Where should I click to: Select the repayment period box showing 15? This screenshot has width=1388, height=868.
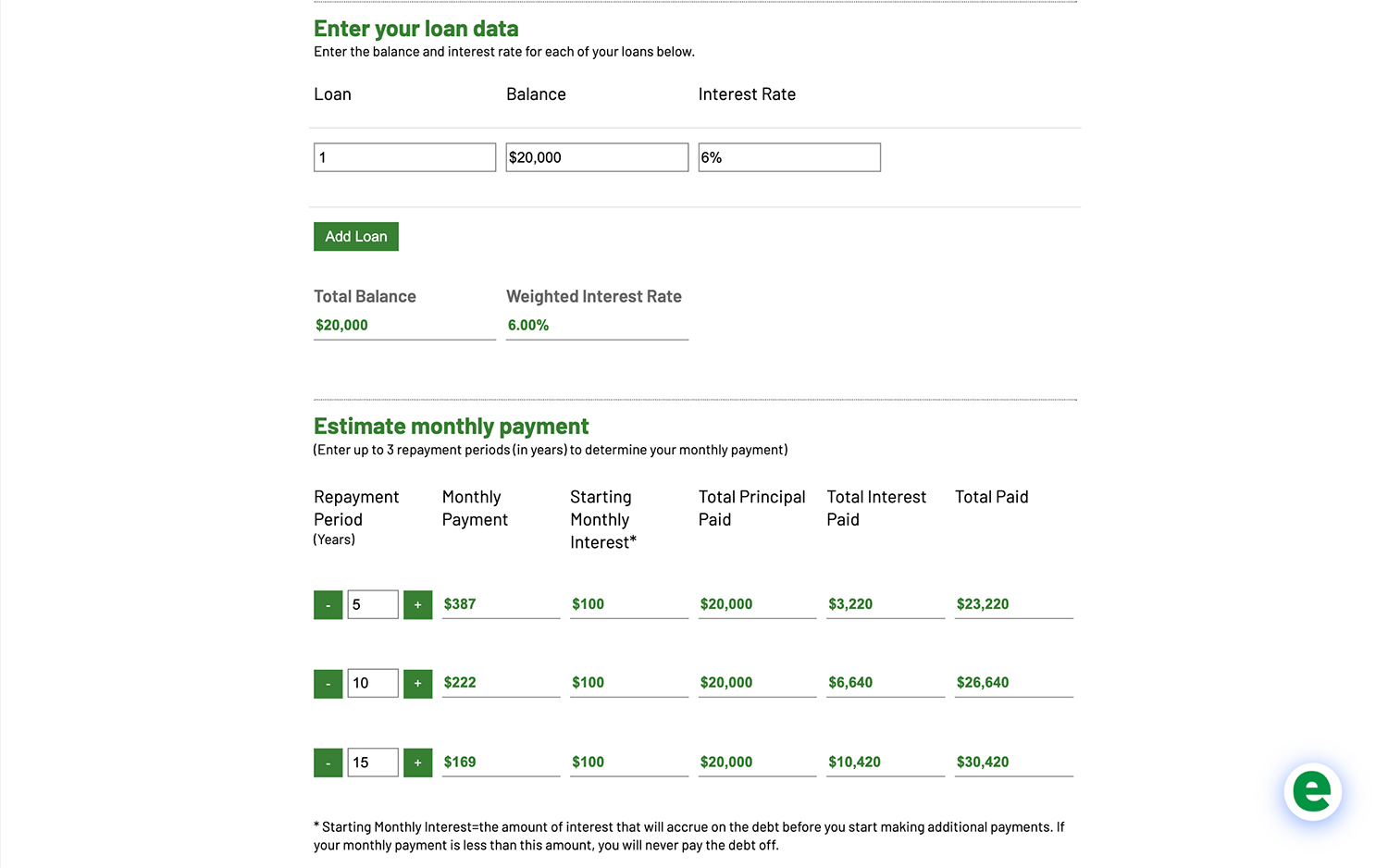[372, 762]
